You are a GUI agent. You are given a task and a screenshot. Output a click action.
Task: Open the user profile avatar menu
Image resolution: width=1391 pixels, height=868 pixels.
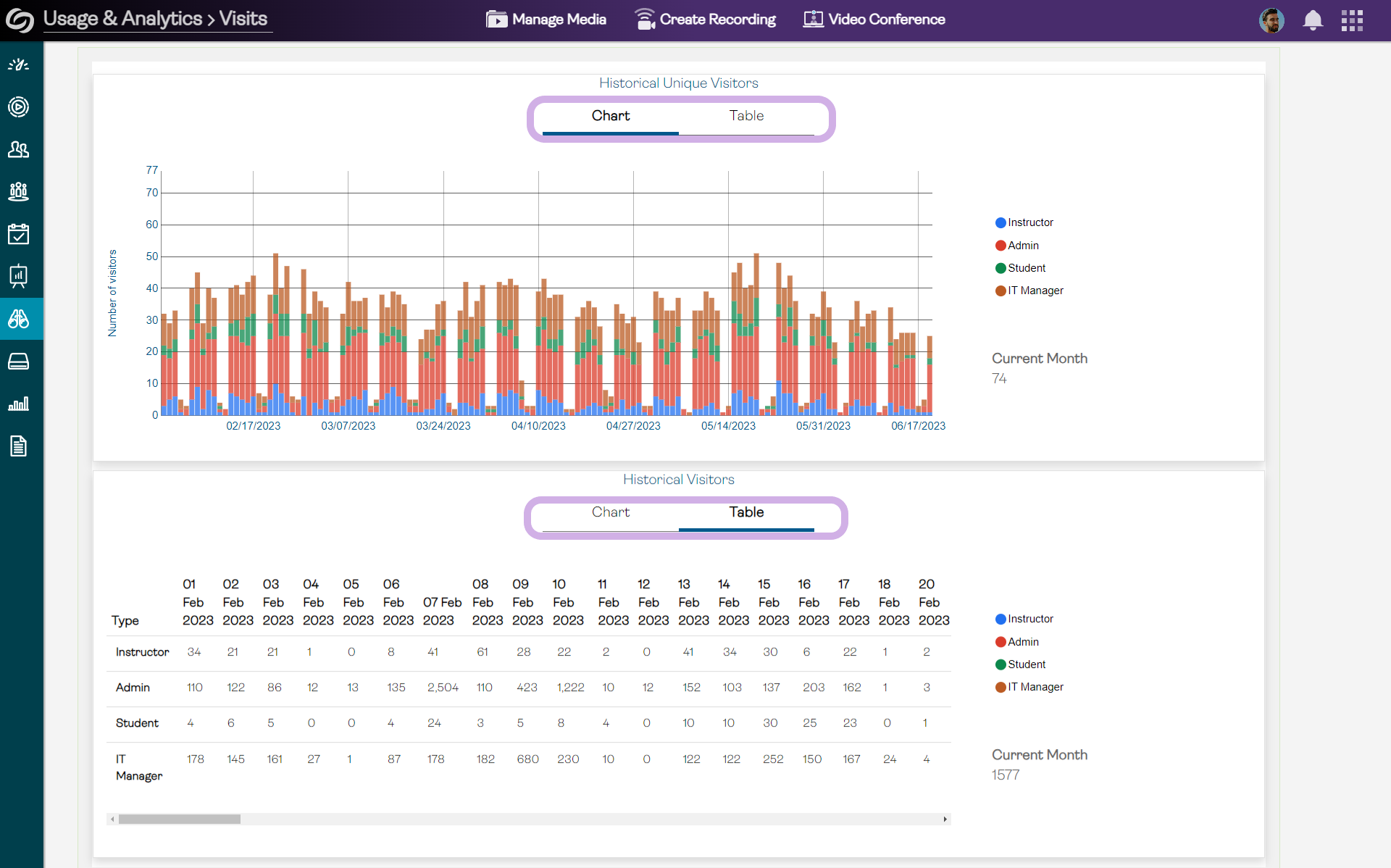[1271, 20]
